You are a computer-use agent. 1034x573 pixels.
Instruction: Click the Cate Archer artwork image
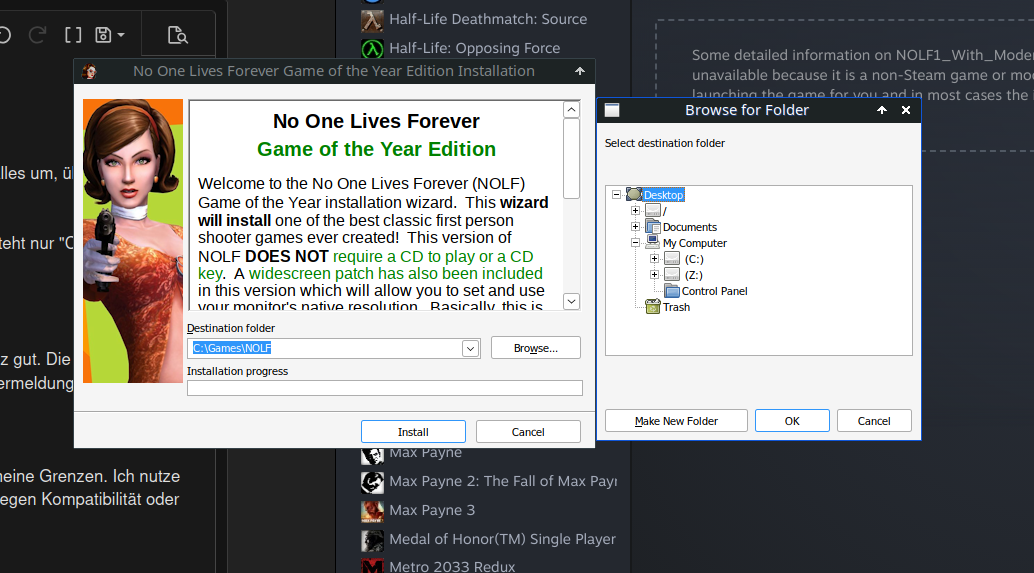(x=133, y=241)
